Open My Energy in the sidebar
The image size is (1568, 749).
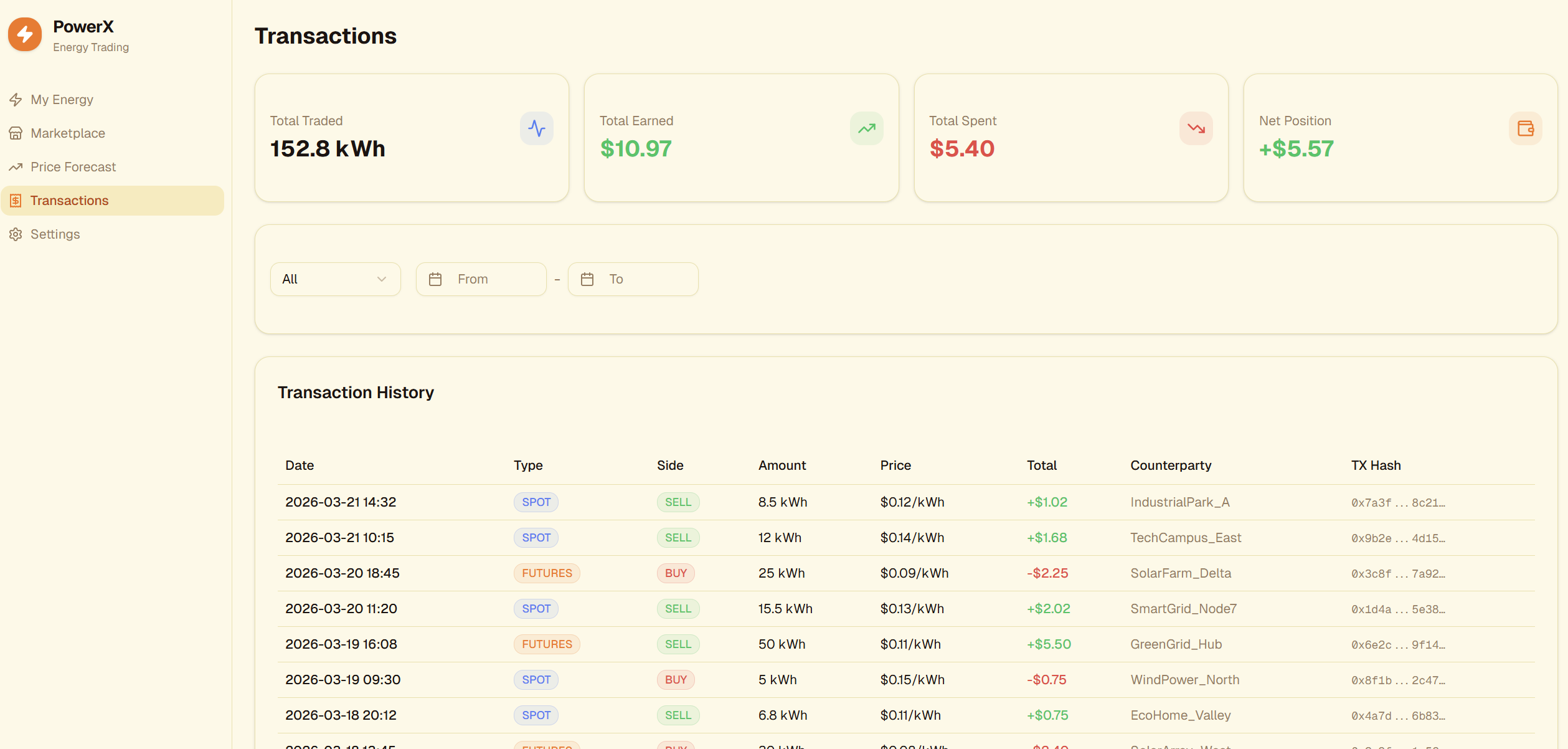[62, 100]
